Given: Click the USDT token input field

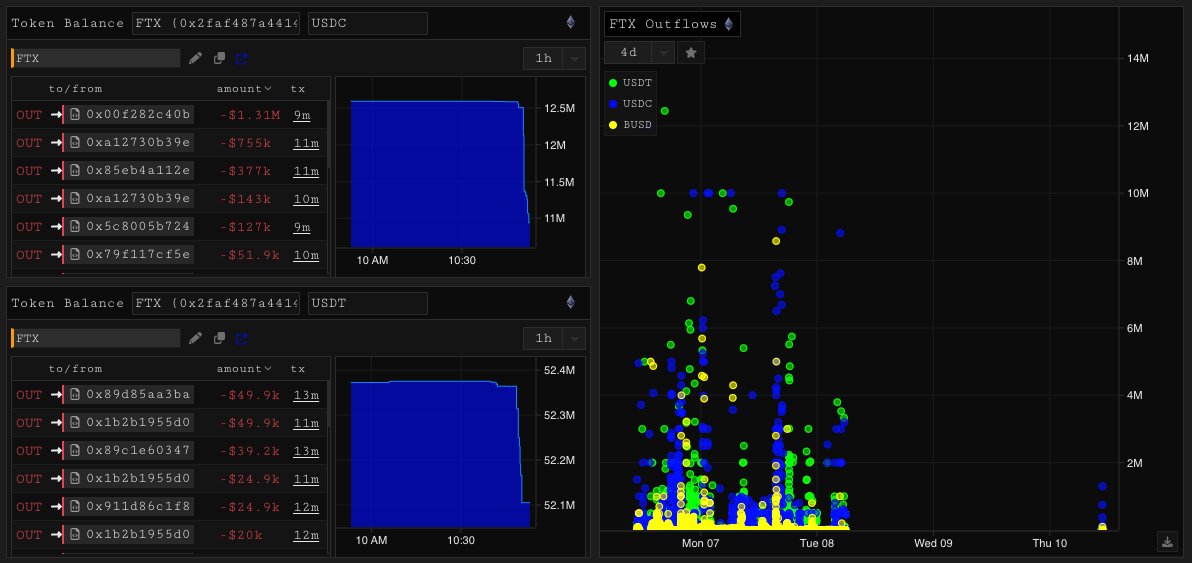Looking at the screenshot, I should (x=368, y=303).
